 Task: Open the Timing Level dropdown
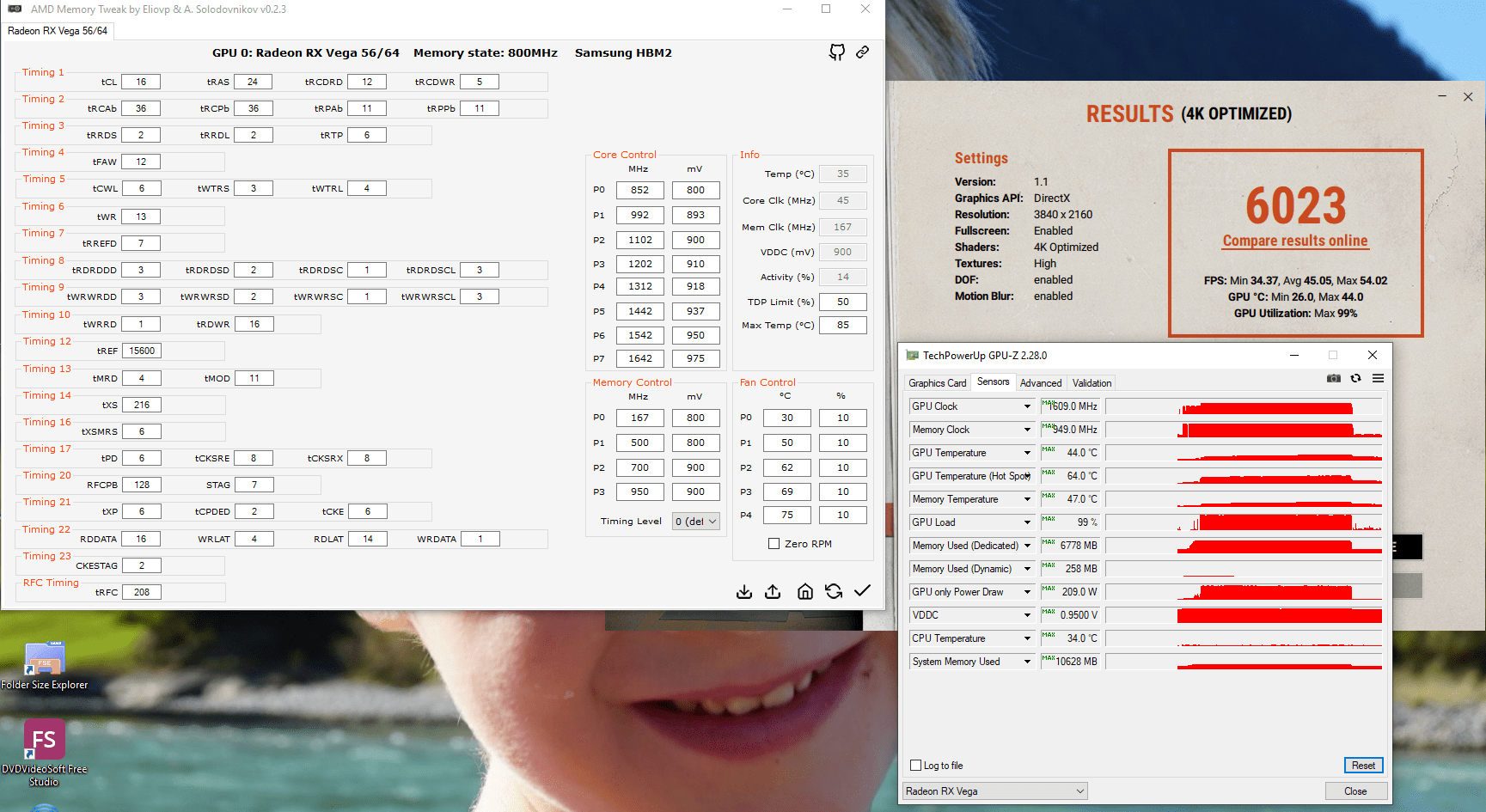(696, 522)
